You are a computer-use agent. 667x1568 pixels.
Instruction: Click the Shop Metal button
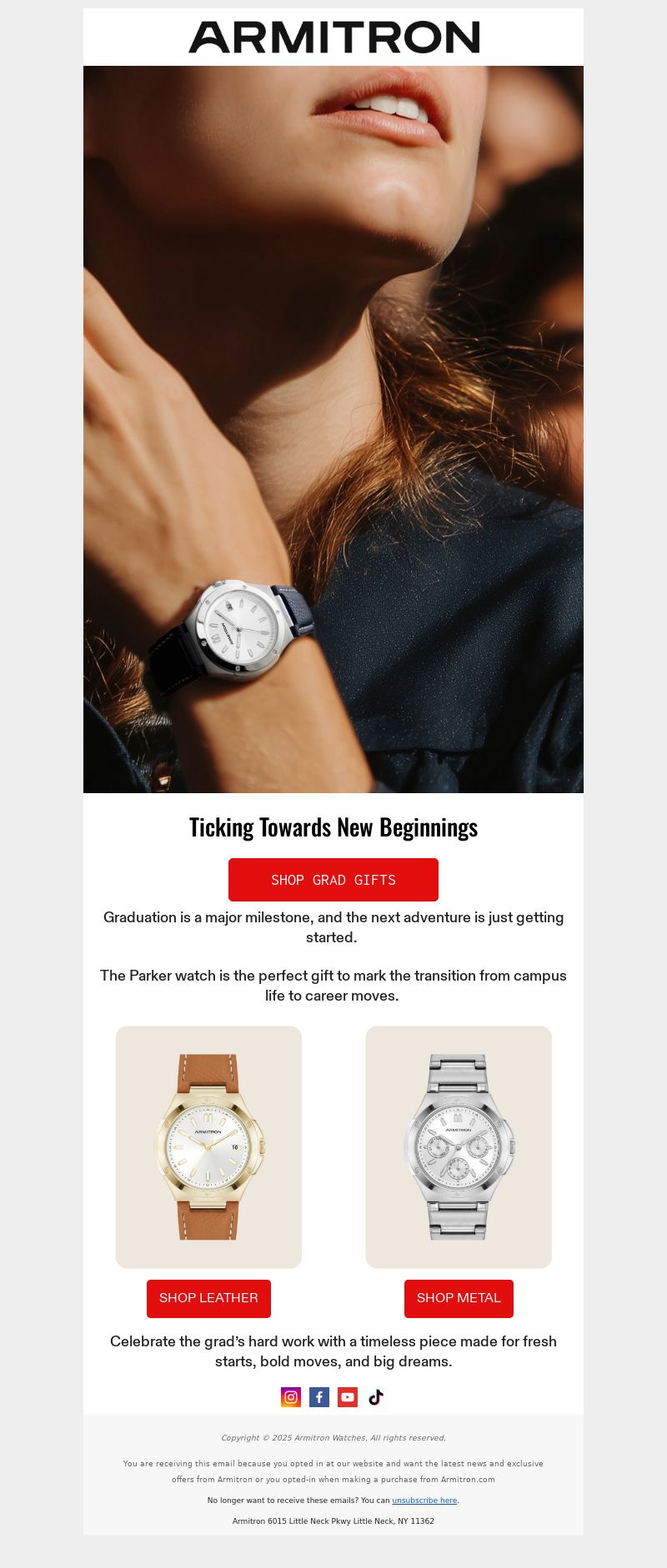click(459, 1298)
